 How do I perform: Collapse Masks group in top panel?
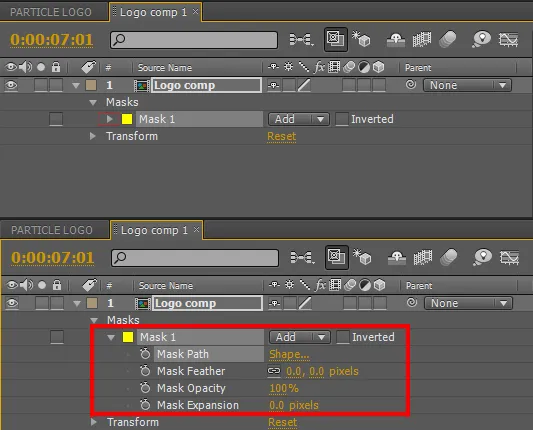click(x=93, y=102)
